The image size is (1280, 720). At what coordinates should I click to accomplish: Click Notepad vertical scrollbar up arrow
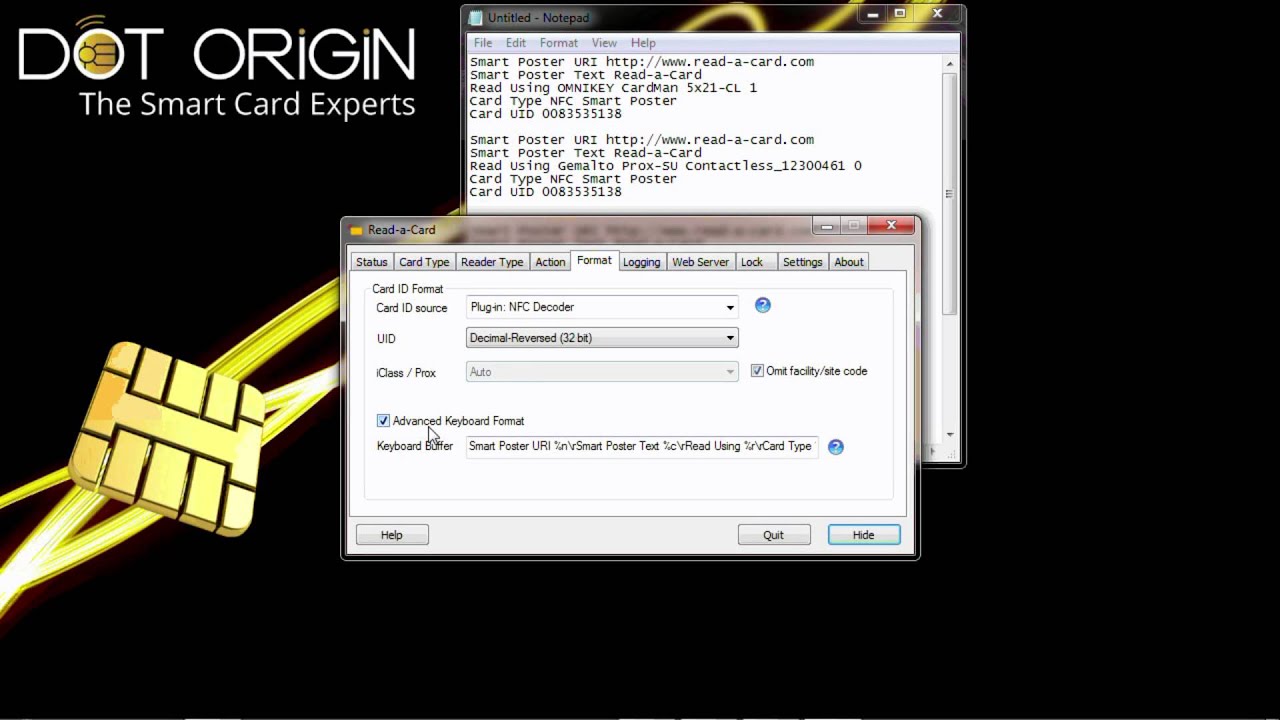point(950,63)
